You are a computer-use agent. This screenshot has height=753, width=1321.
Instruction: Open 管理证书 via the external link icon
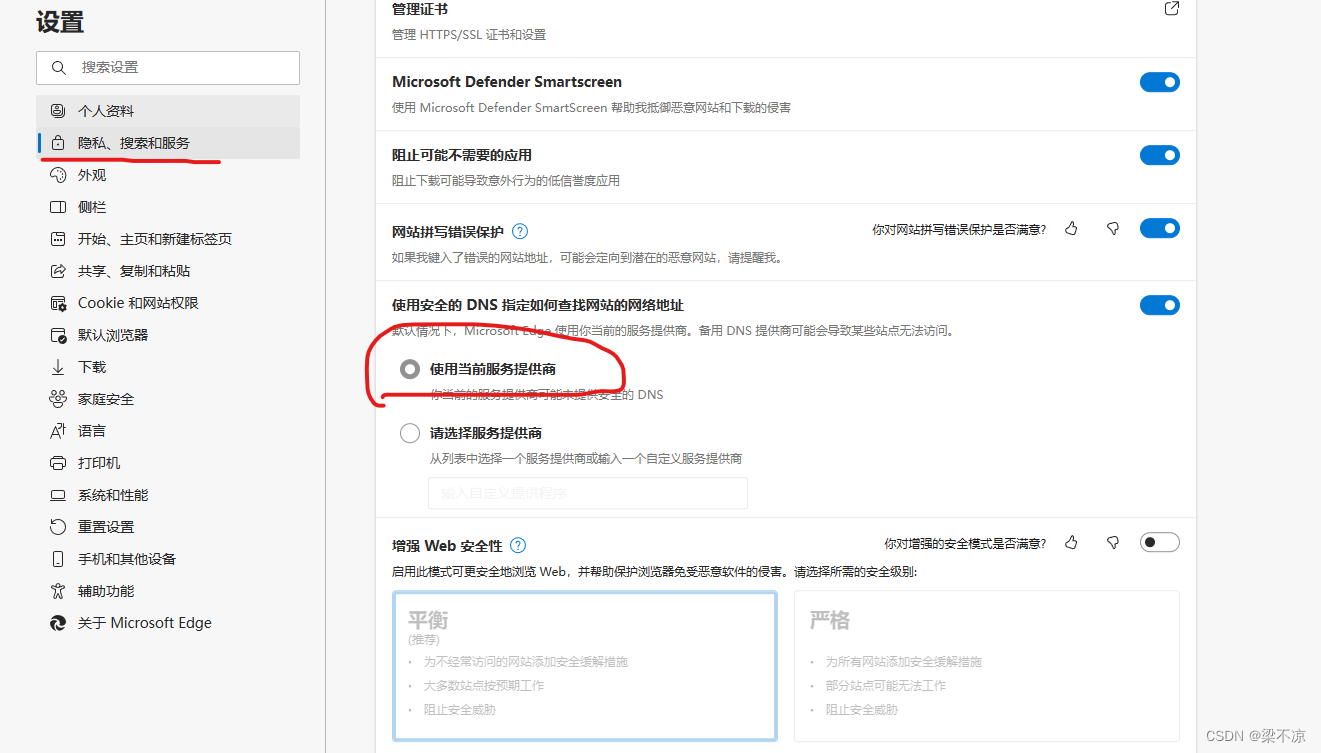pos(1171,8)
